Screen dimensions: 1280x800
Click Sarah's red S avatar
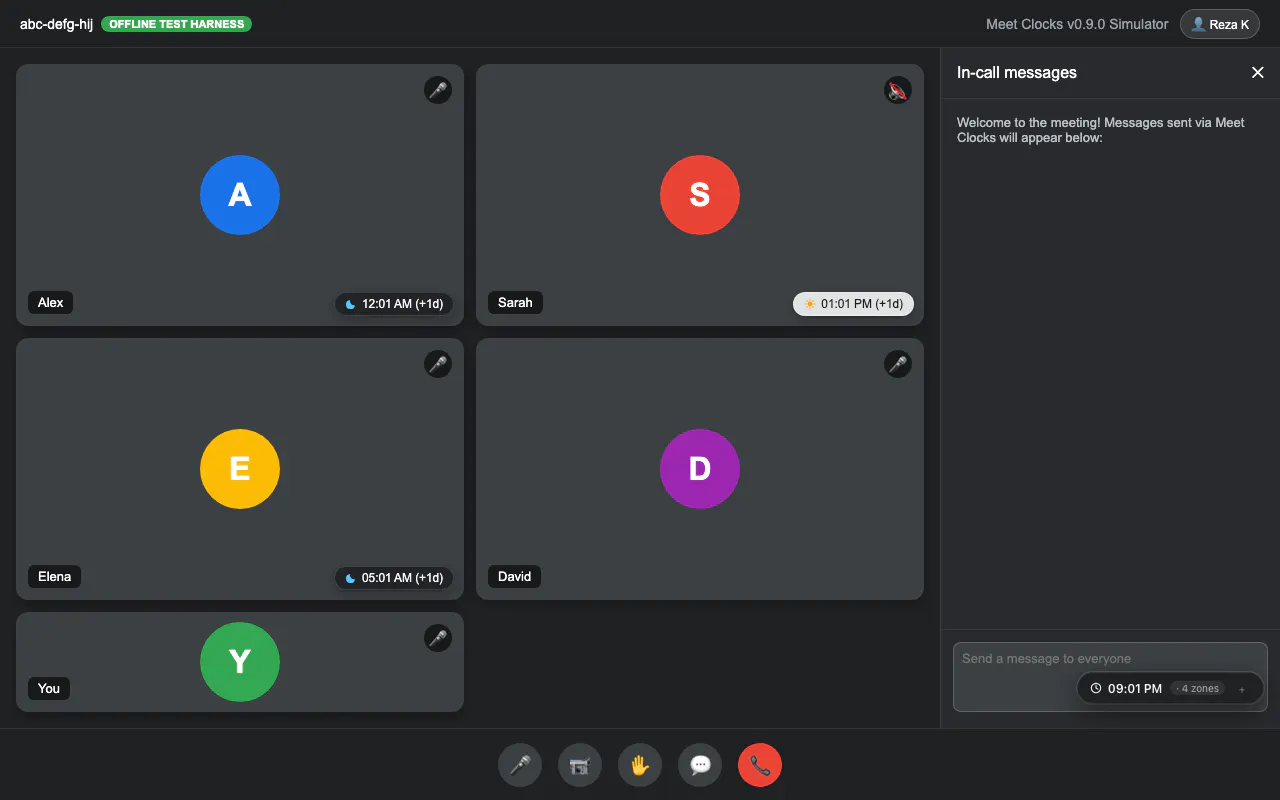pos(700,195)
